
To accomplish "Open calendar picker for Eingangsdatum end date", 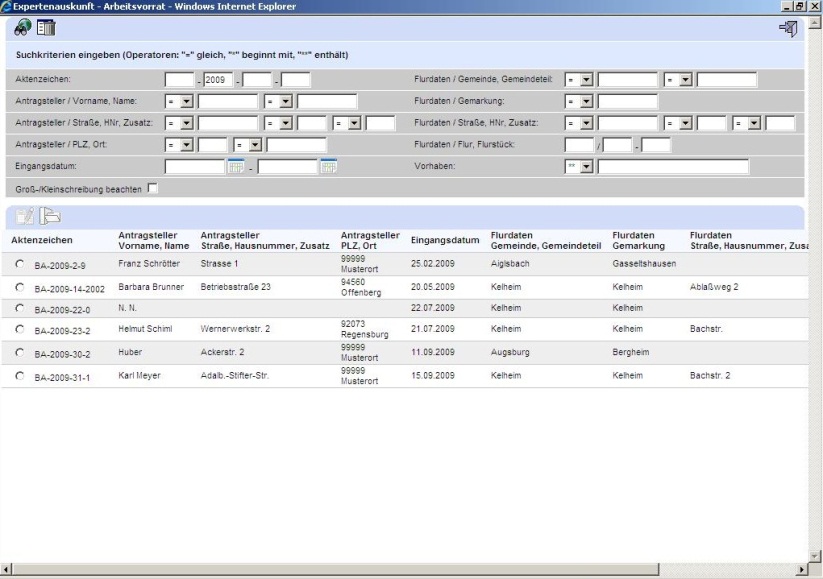I will pos(328,167).
